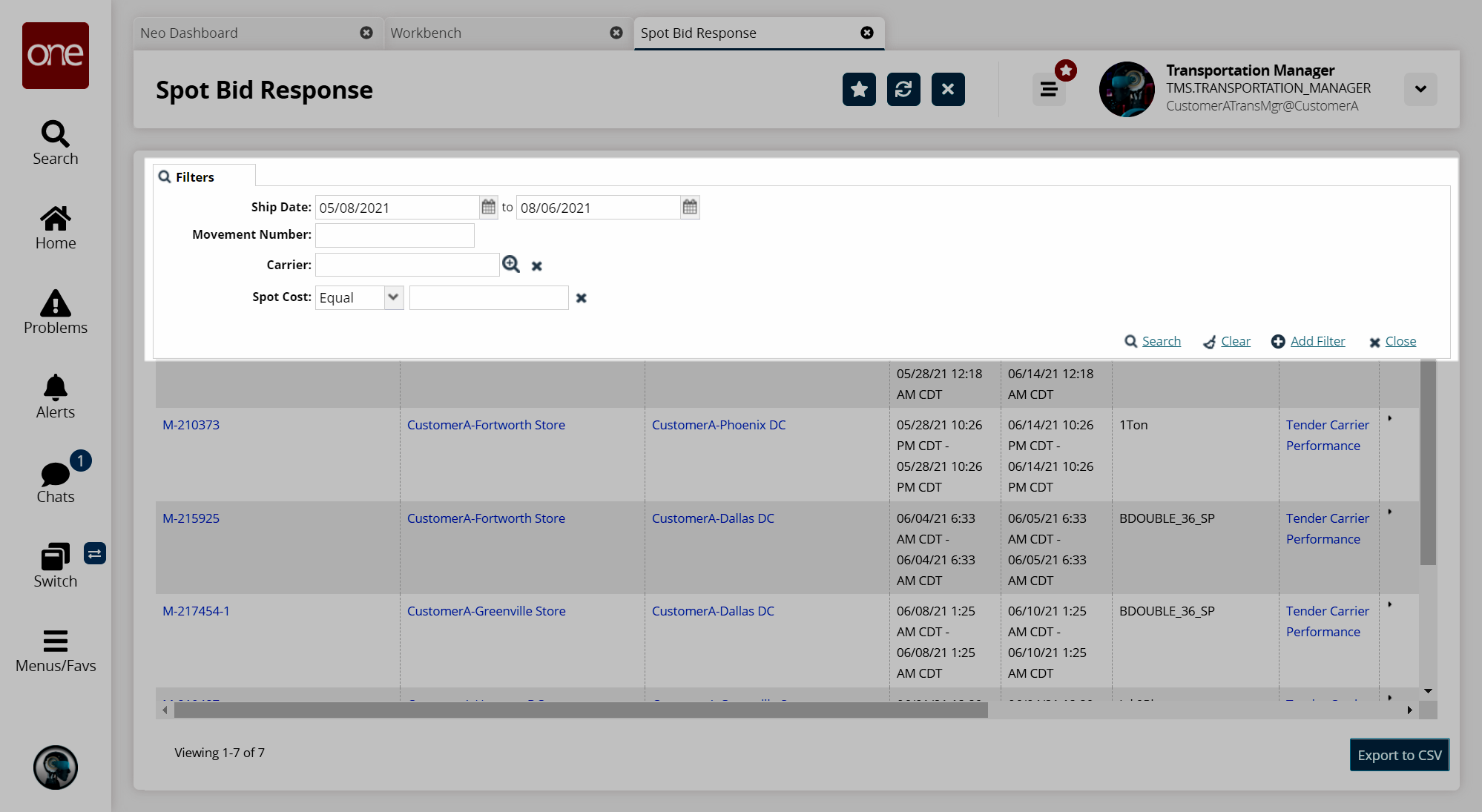Expand the user profile dropdown chevron
Screen dimensions: 1482x812
[1420, 89]
